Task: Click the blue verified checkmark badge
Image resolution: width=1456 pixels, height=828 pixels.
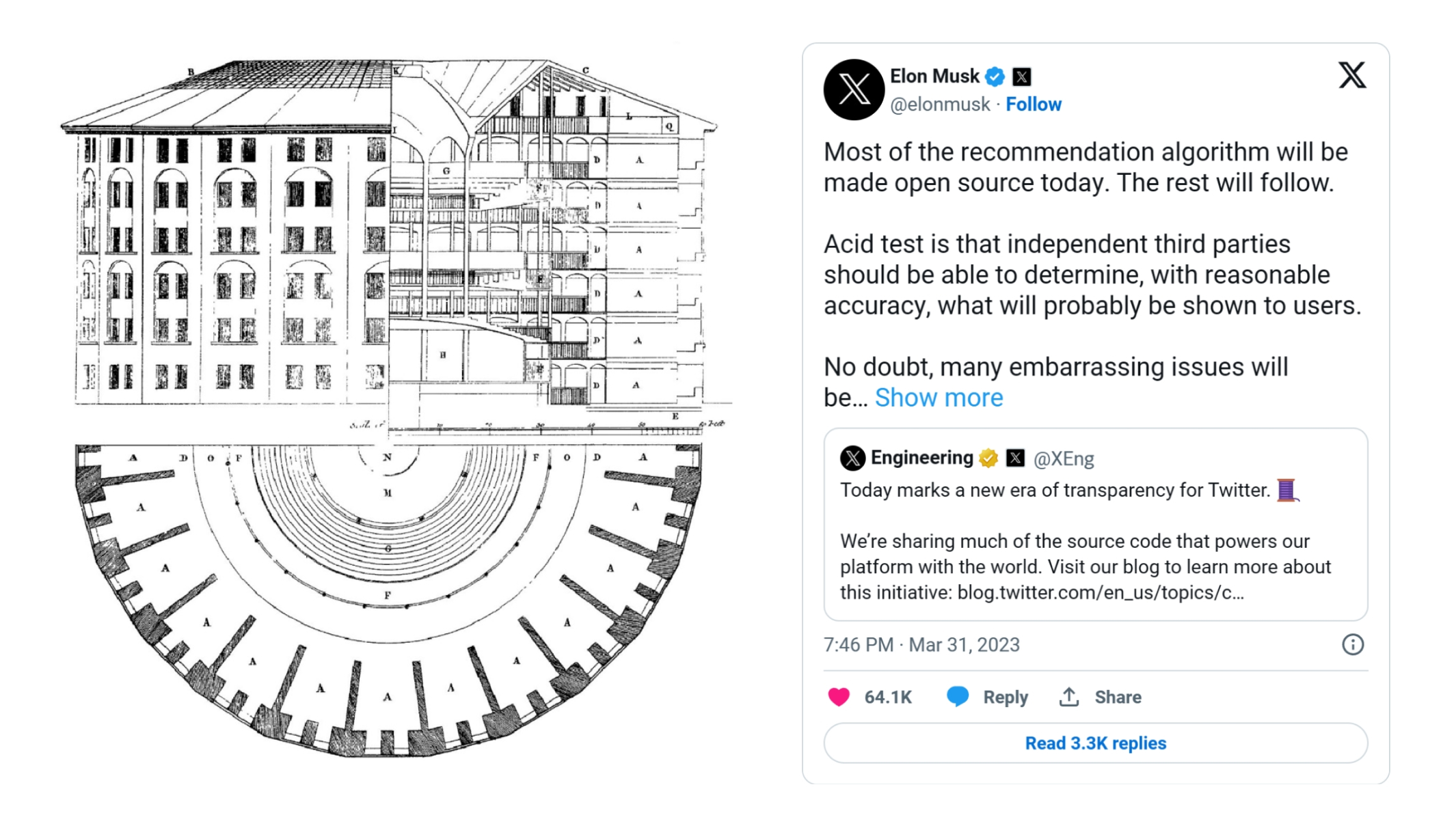Action: point(995,77)
